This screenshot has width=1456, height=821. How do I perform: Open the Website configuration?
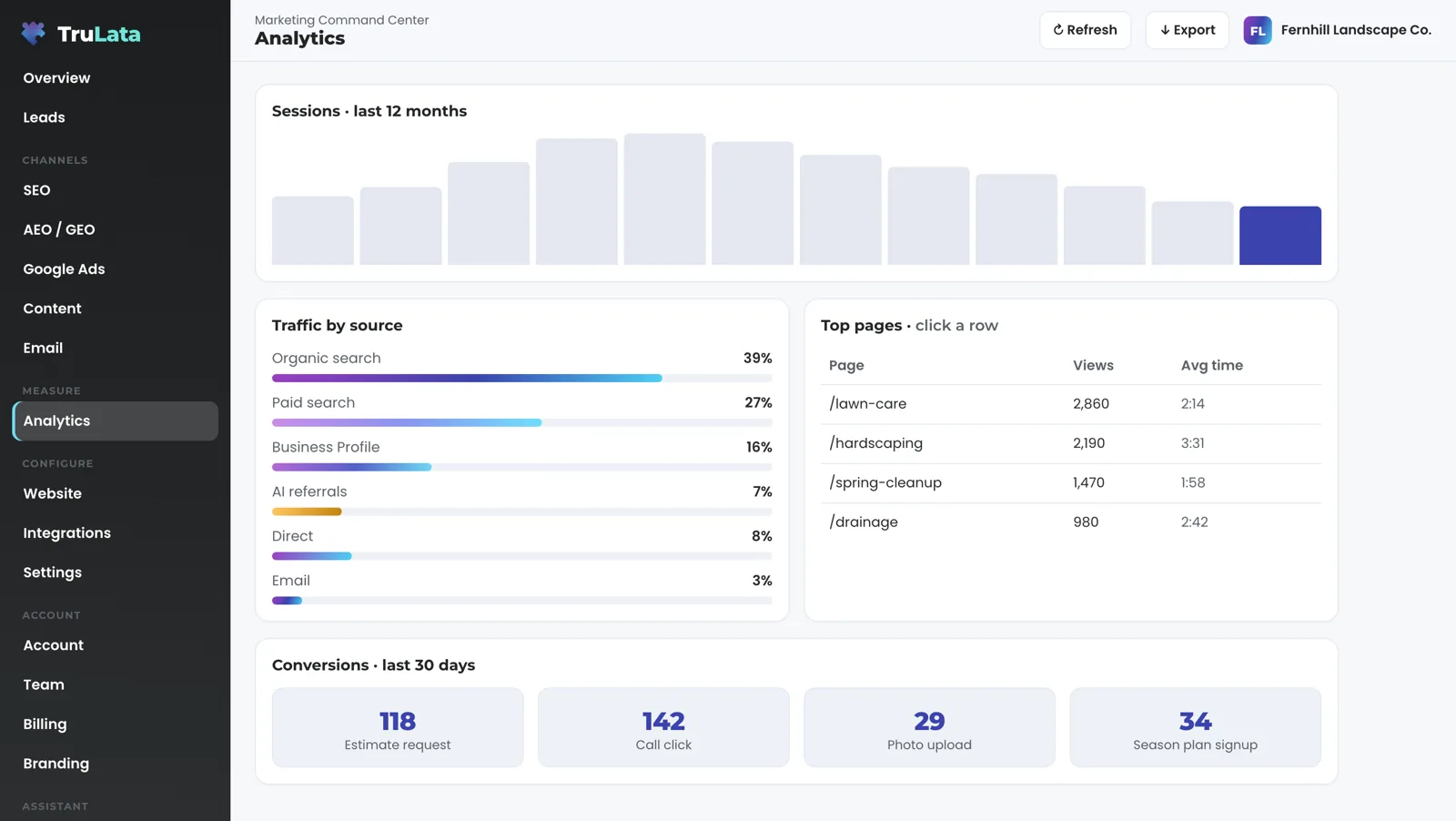[x=115, y=493]
